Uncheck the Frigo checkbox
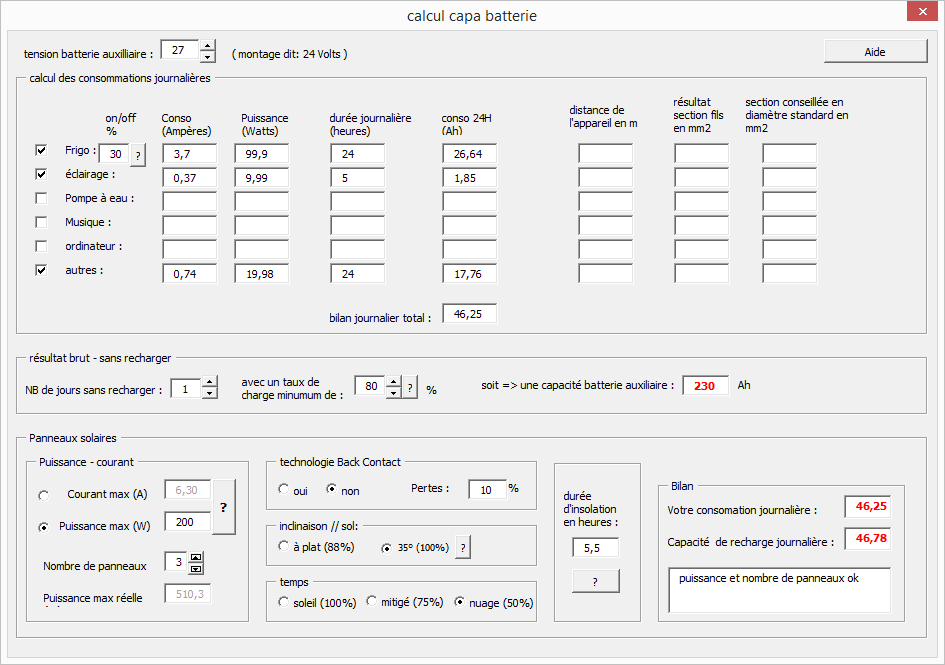This screenshot has height=665, width=945. point(41,150)
